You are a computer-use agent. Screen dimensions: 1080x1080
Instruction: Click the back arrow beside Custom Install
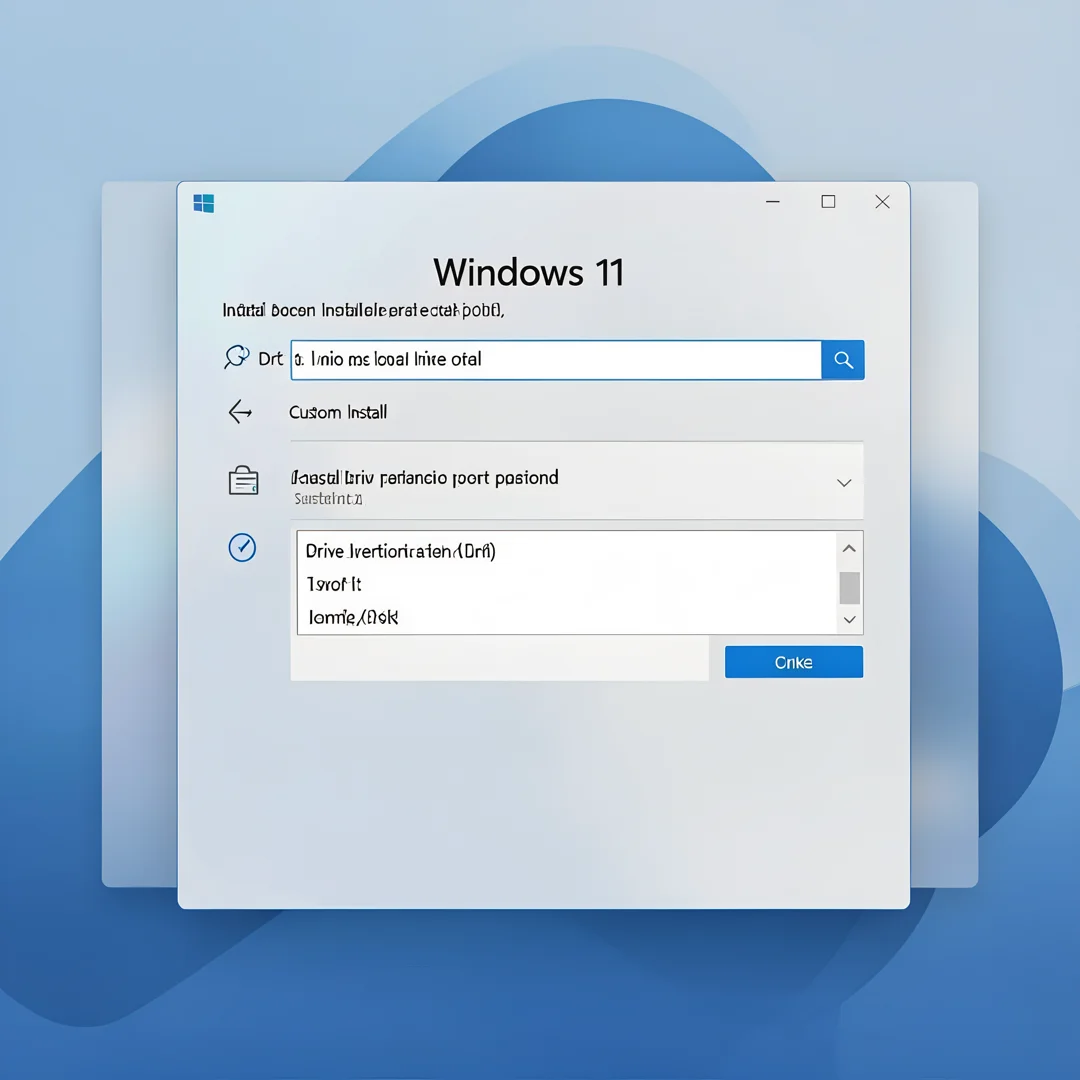pos(240,412)
